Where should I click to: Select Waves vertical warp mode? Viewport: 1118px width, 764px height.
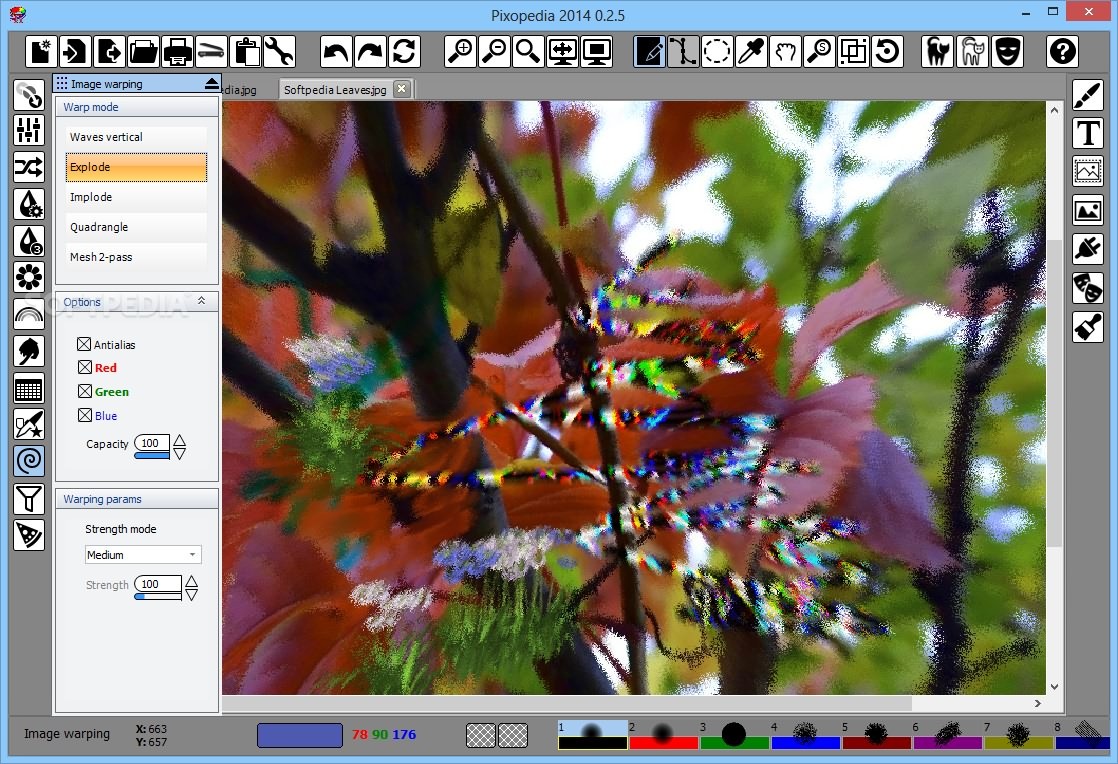(x=136, y=137)
